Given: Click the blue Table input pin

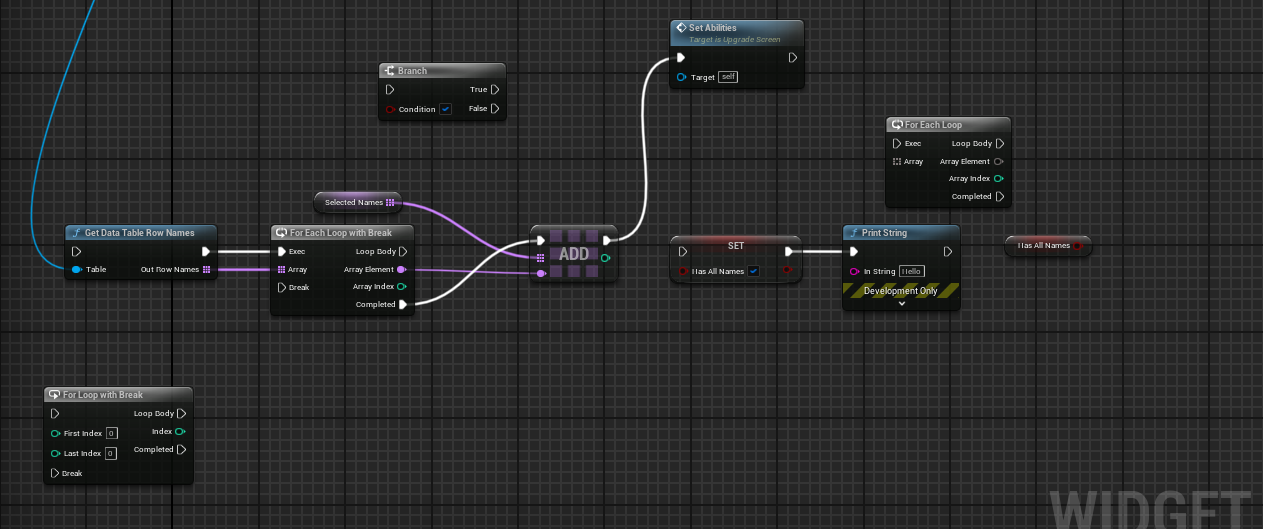Looking at the screenshot, I should (x=76, y=269).
